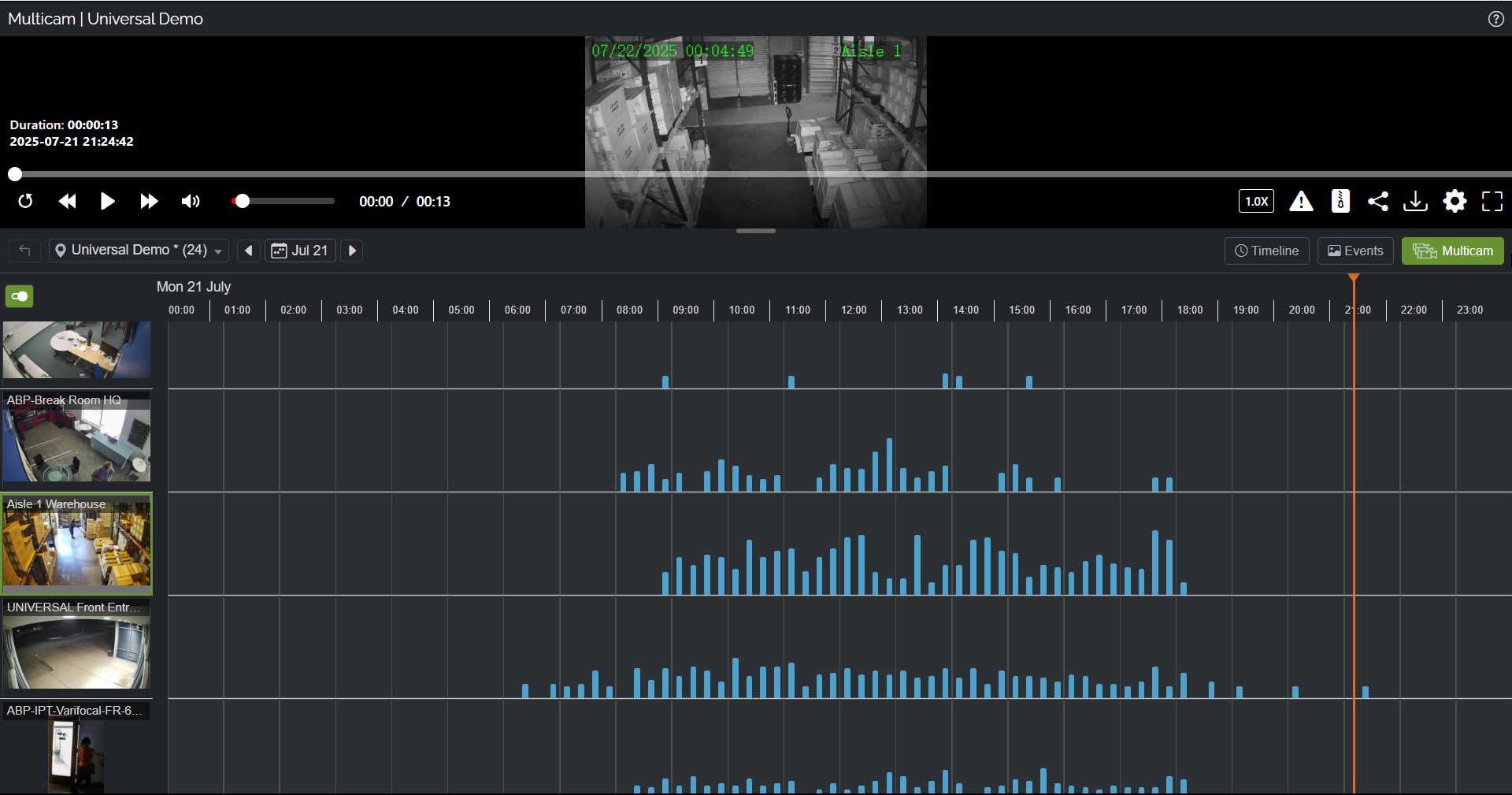Rewind the video playback
The height and width of the screenshot is (795, 1512).
[68, 202]
